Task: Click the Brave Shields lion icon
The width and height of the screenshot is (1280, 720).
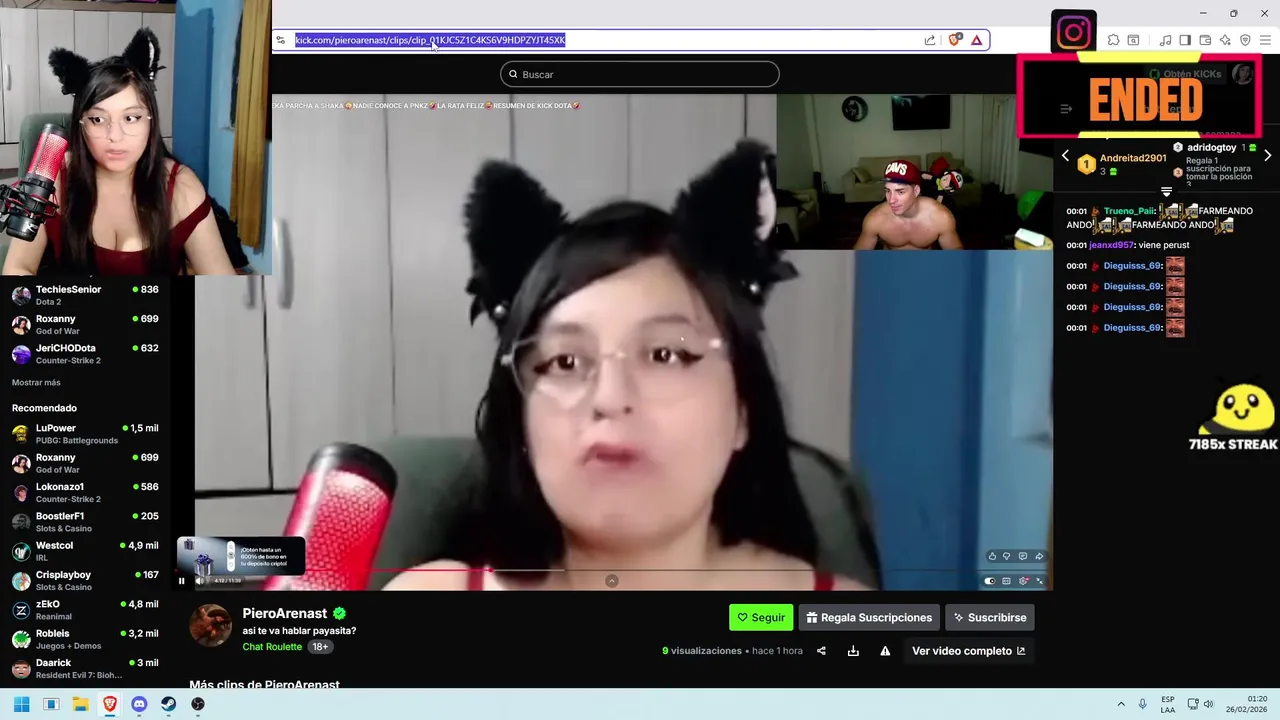Action: tap(954, 40)
